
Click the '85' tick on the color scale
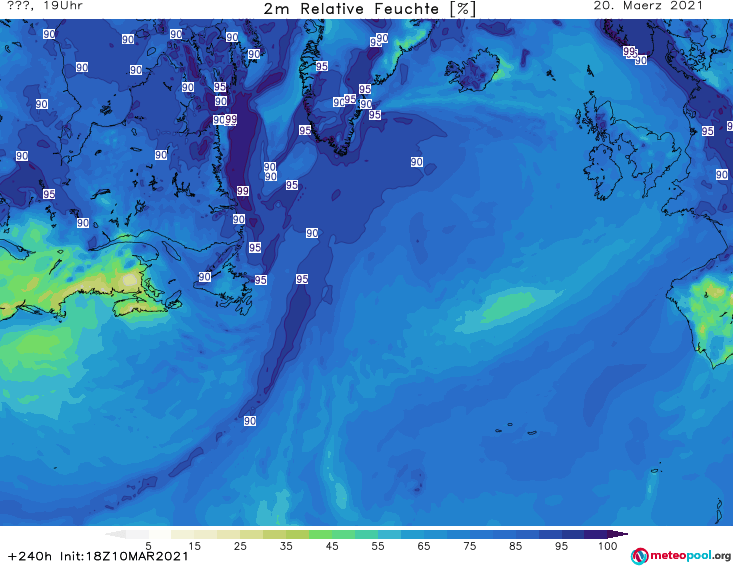tap(516, 546)
